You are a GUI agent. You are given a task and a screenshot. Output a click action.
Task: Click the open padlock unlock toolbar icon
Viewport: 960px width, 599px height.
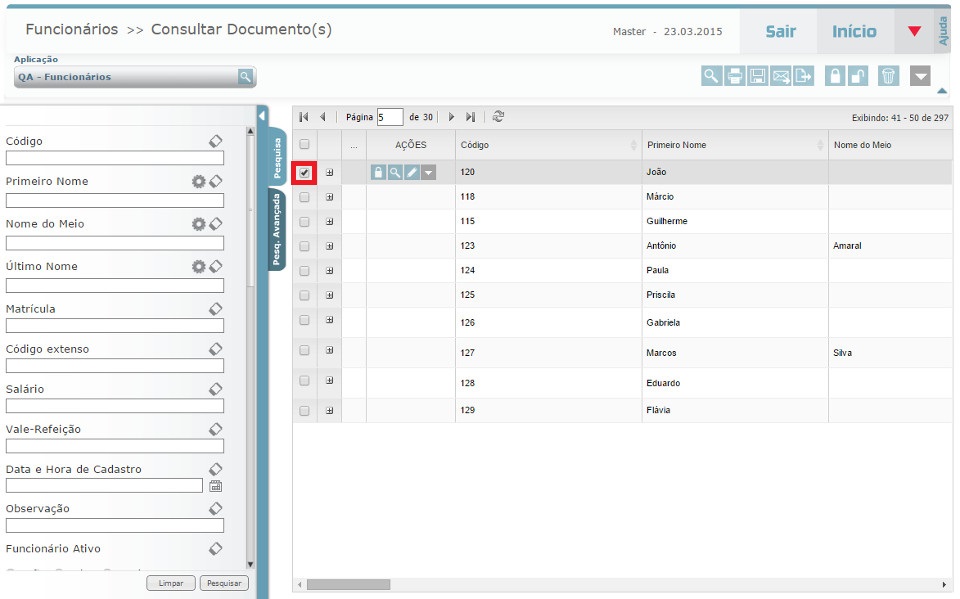(x=858, y=76)
